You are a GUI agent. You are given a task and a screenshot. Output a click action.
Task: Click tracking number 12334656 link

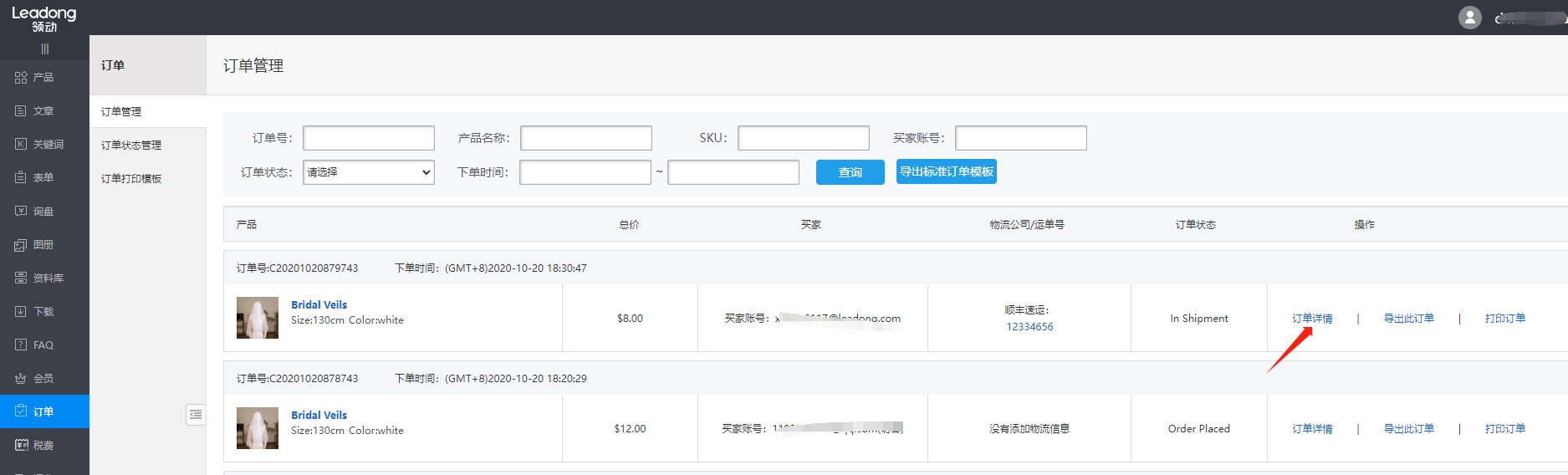[x=1029, y=327]
